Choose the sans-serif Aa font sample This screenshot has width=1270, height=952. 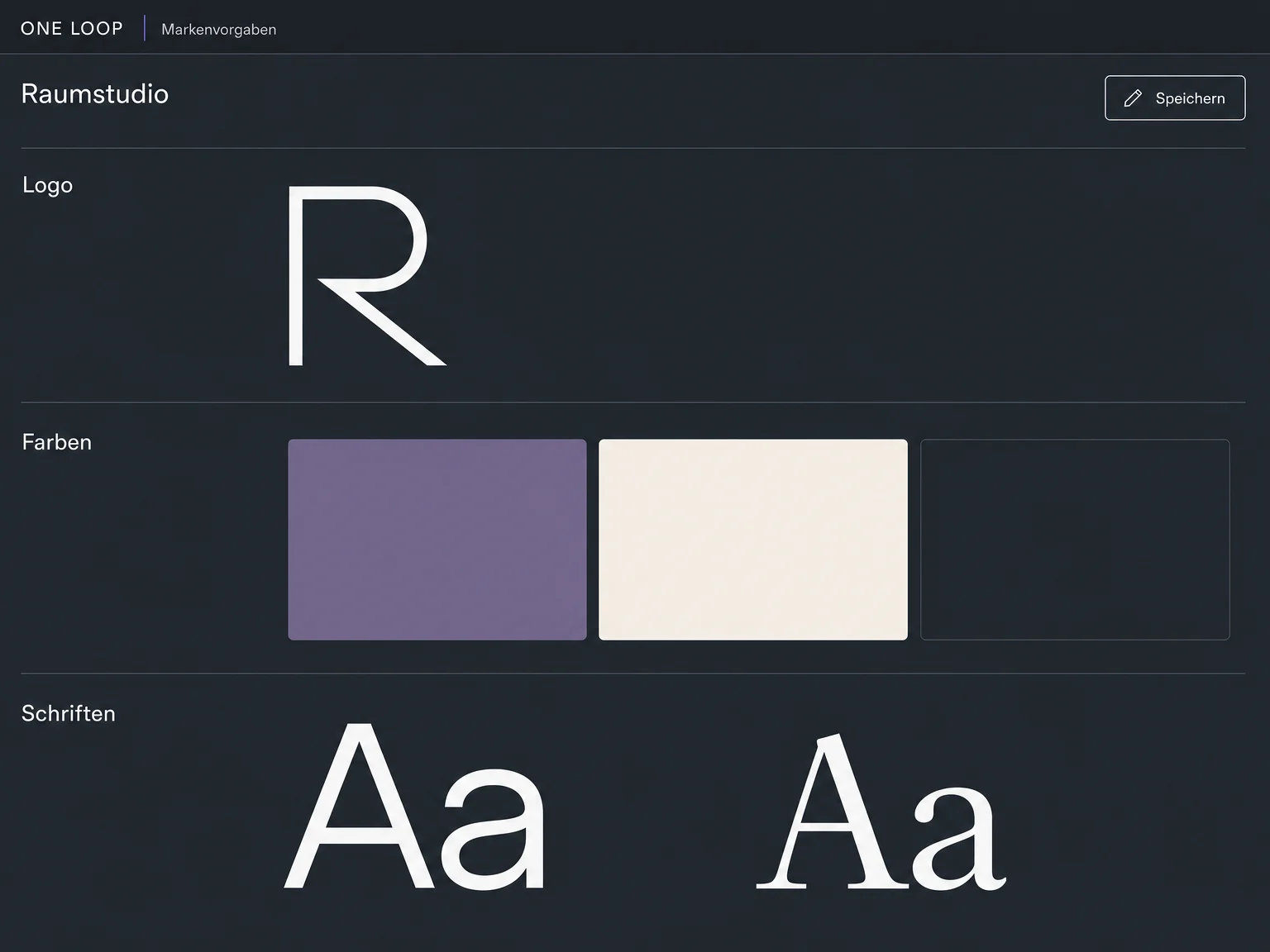coord(415,806)
